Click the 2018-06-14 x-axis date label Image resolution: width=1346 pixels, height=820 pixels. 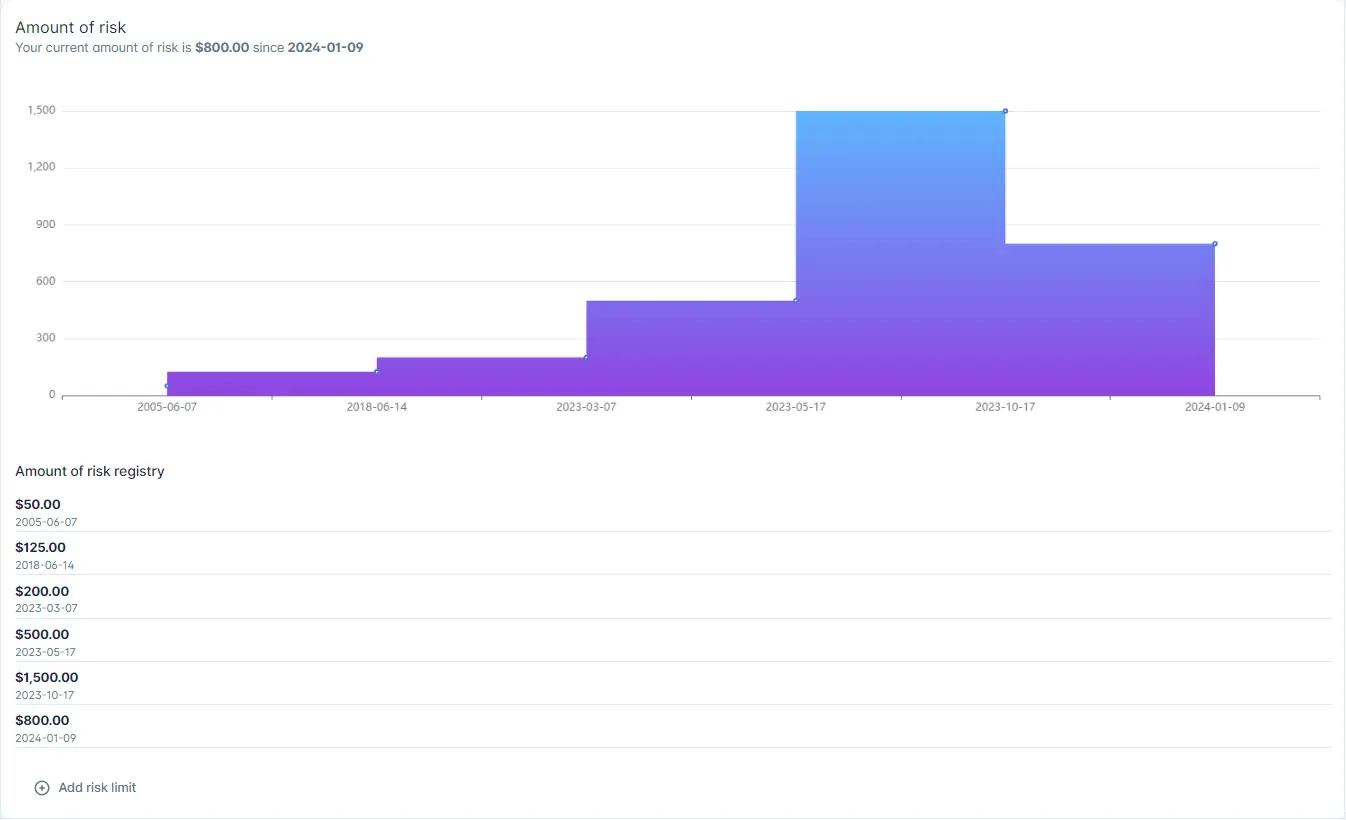(x=376, y=408)
